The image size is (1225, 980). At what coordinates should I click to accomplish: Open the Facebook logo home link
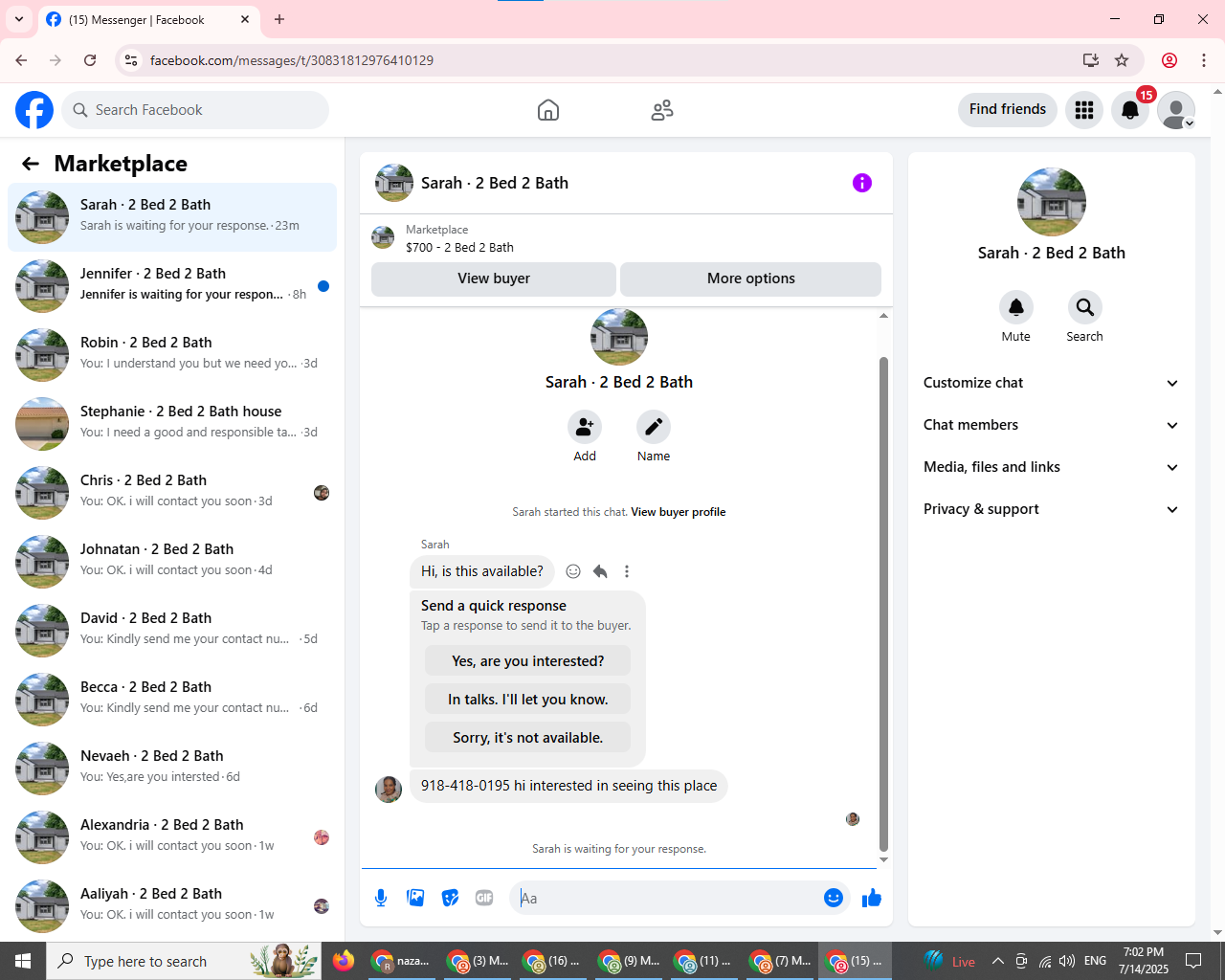coord(34,110)
